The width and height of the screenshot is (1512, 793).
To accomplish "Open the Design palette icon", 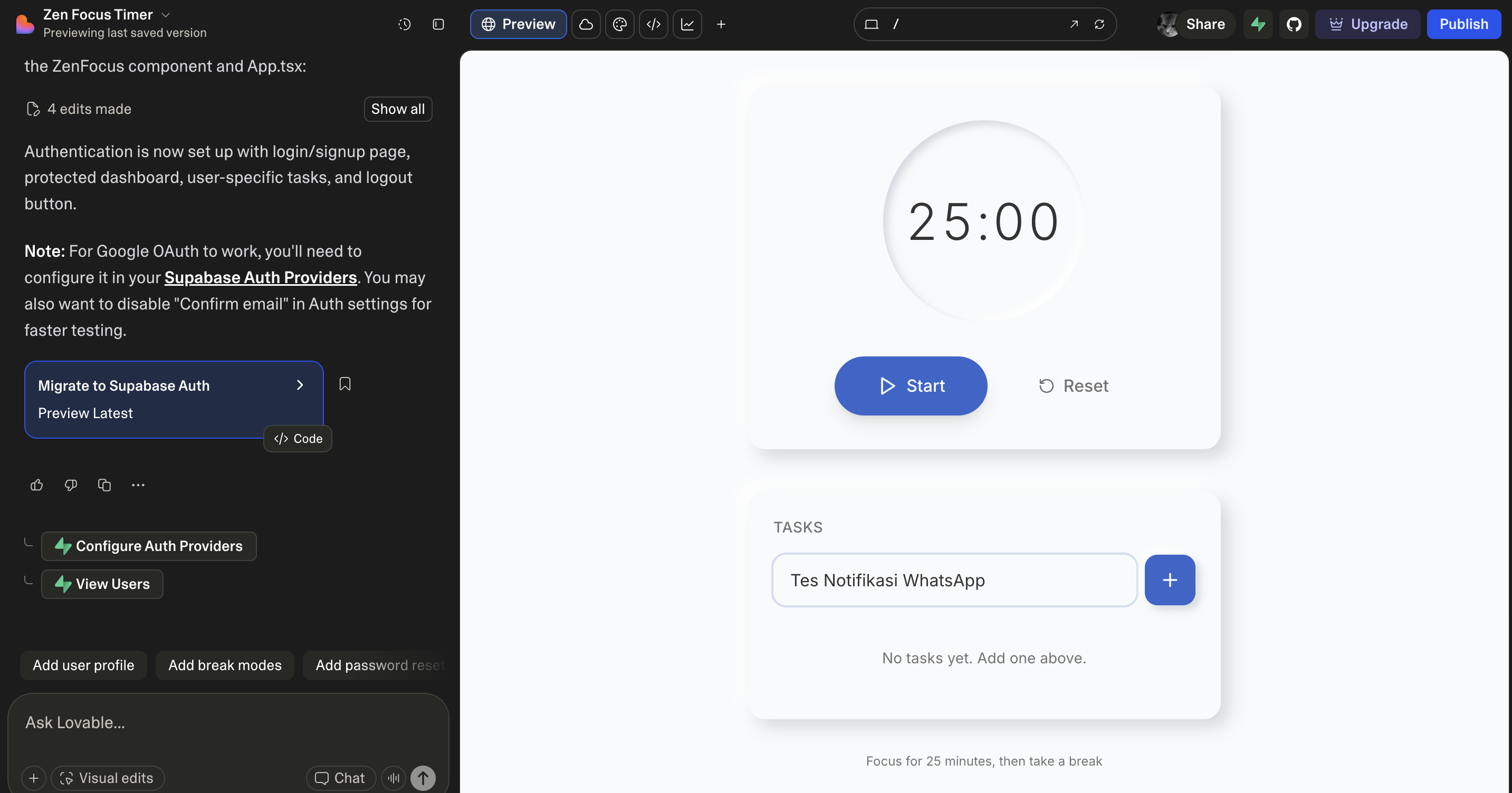I will point(619,24).
